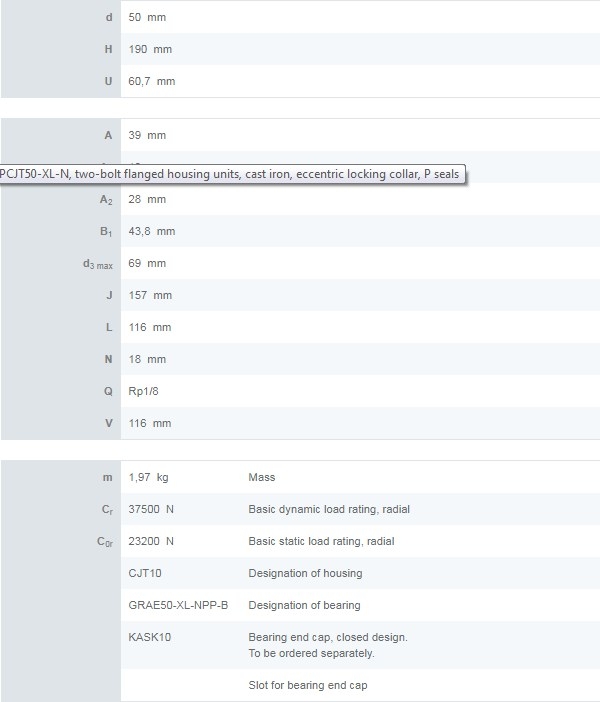Image resolution: width=600 pixels, height=702 pixels.
Task: Select end cap designation KASK10
Action: pyautogui.click(x=150, y=638)
